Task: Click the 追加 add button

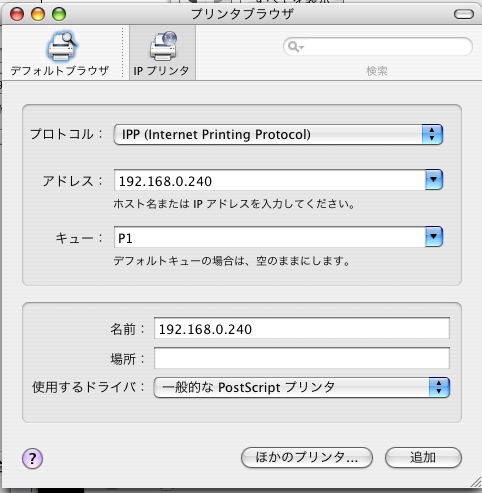Action: (x=423, y=457)
